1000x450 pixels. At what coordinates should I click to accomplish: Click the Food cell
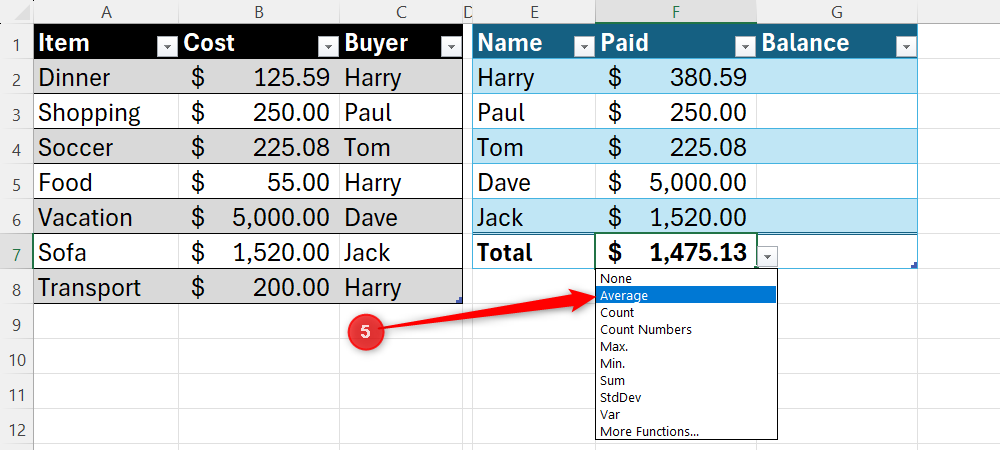click(106, 182)
